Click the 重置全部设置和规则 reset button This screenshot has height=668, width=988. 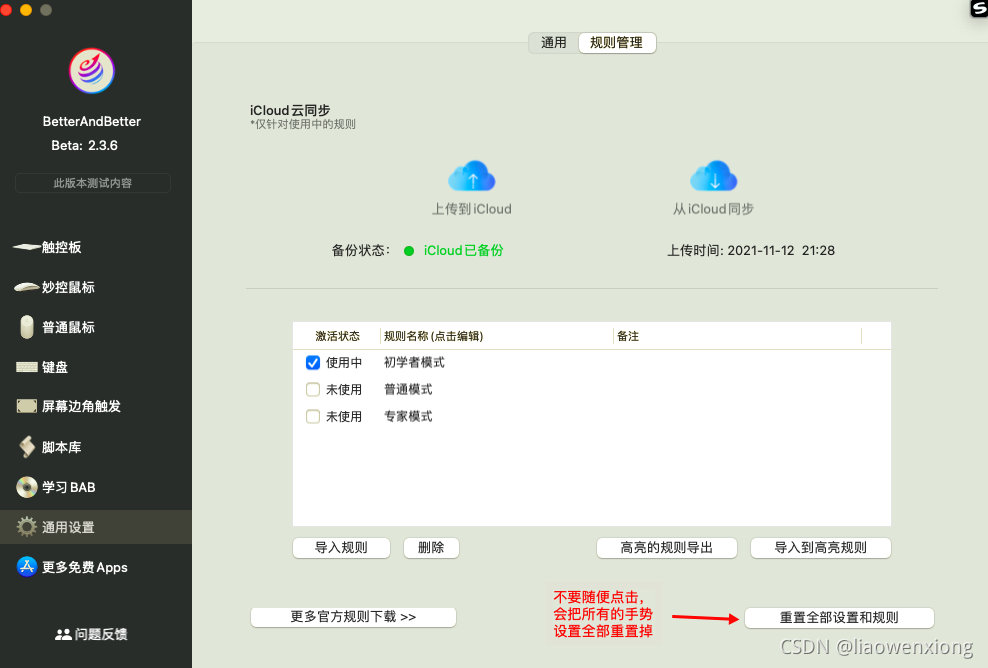(x=839, y=617)
